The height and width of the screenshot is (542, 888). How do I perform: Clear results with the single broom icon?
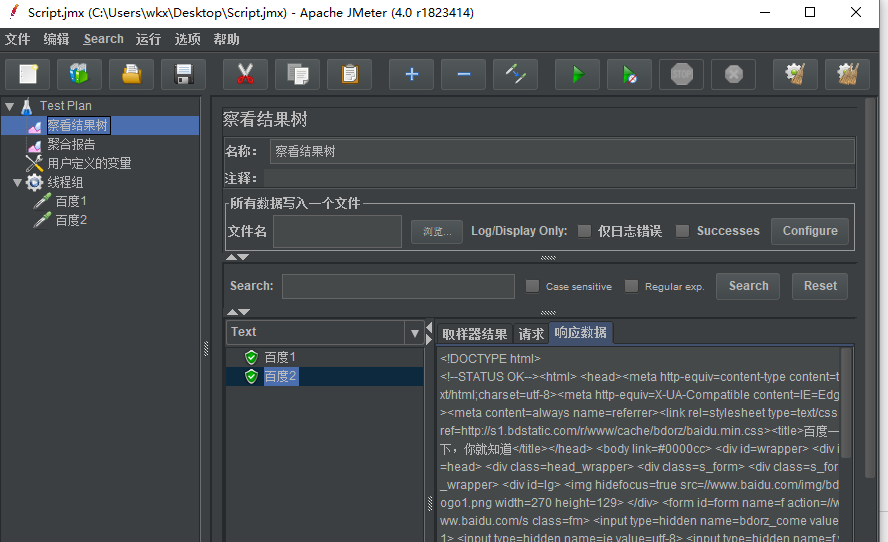click(x=795, y=74)
